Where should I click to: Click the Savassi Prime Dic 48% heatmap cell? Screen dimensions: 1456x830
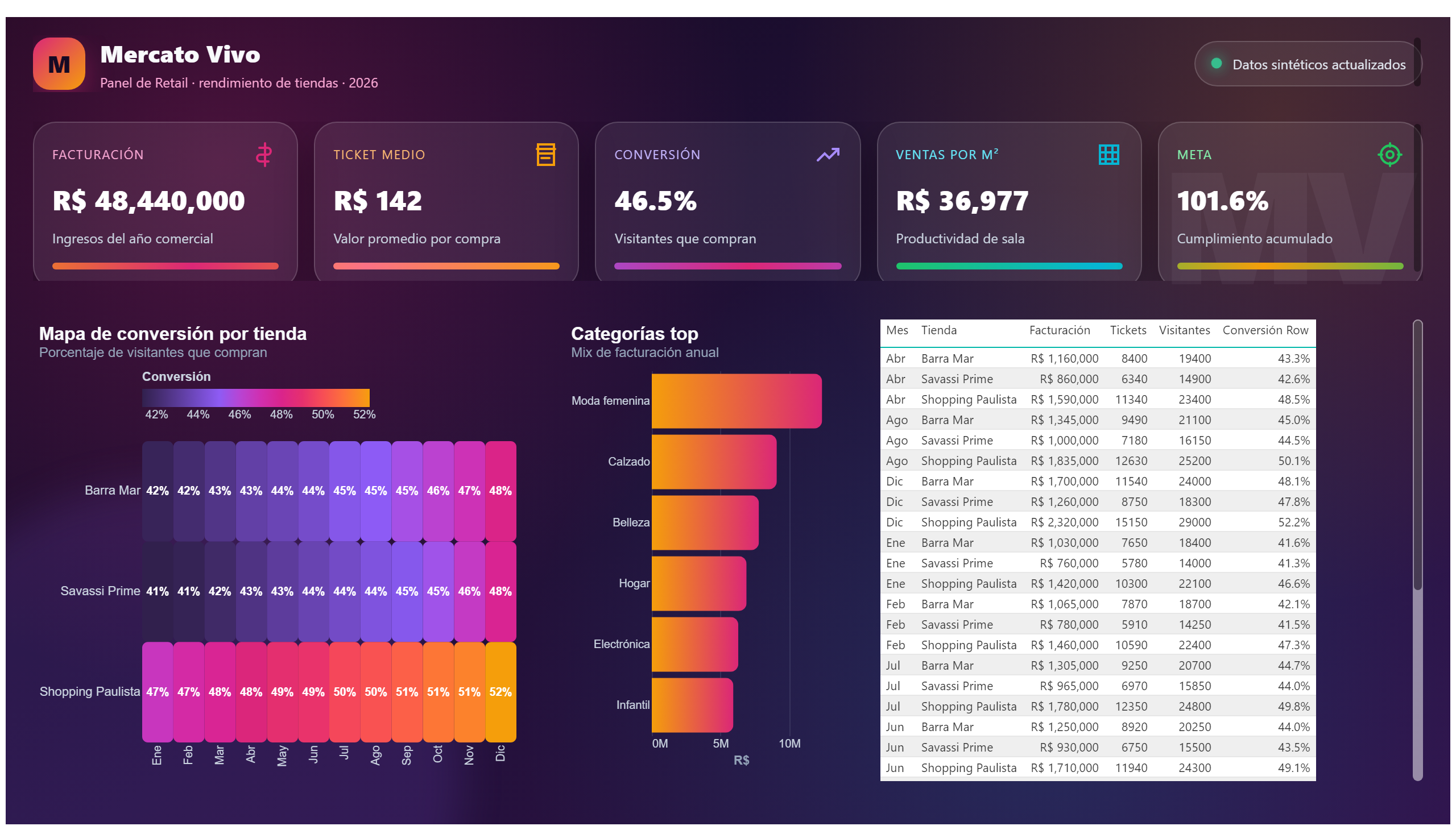(500, 591)
